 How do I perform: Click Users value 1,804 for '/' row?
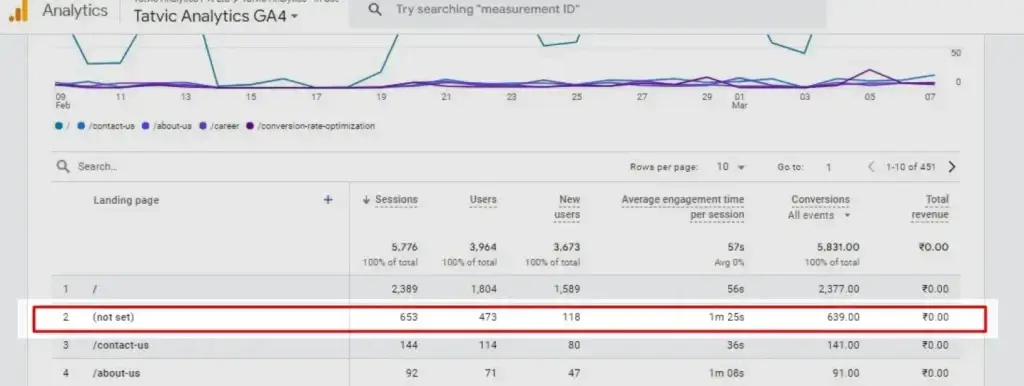[483, 289]
